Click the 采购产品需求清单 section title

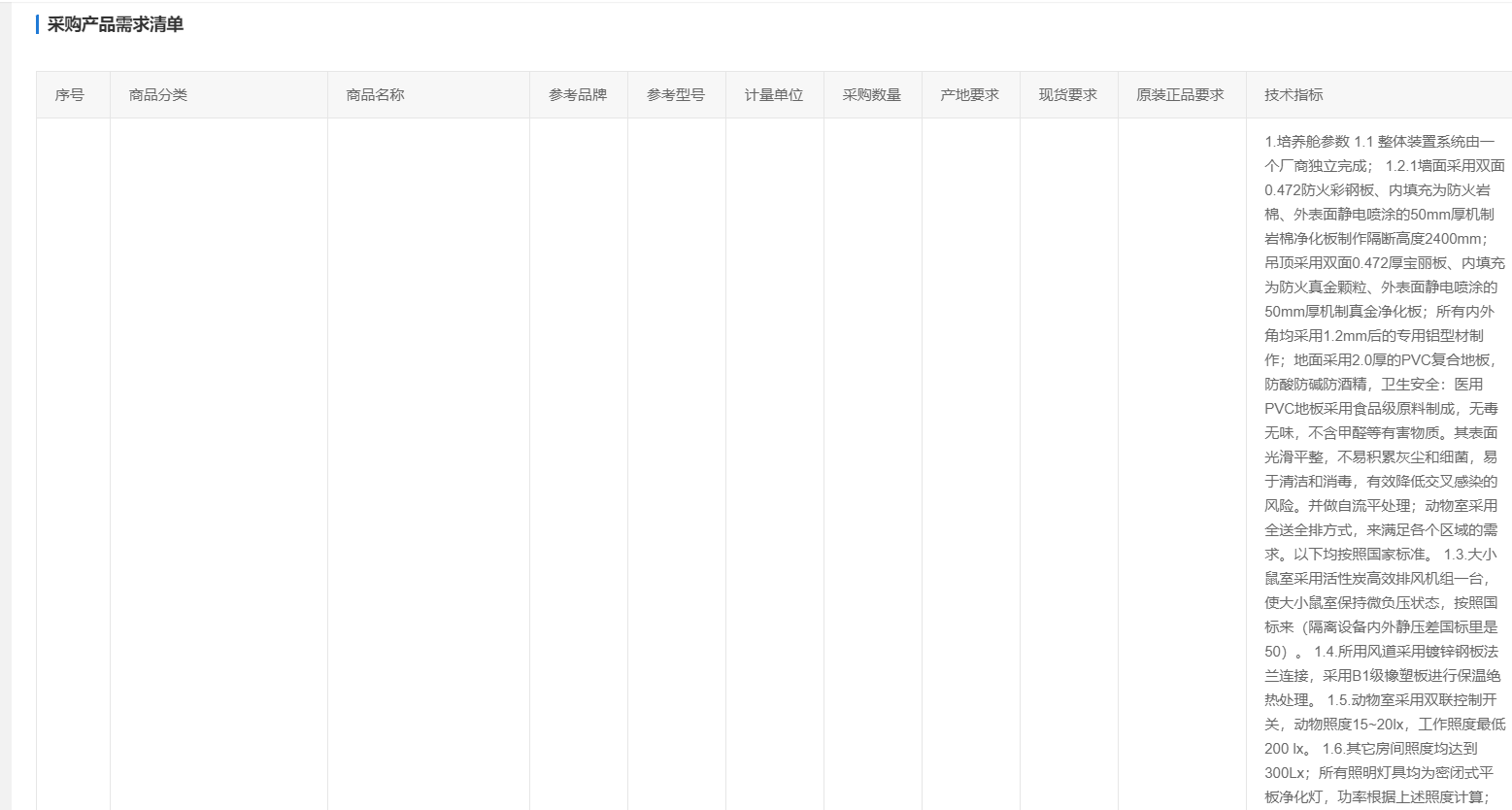[x=116, y=25]
